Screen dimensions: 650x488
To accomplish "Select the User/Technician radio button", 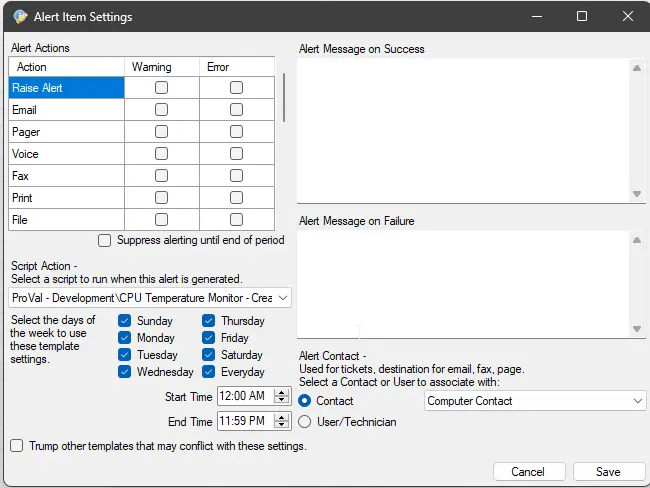I will [x=305, y=422].
